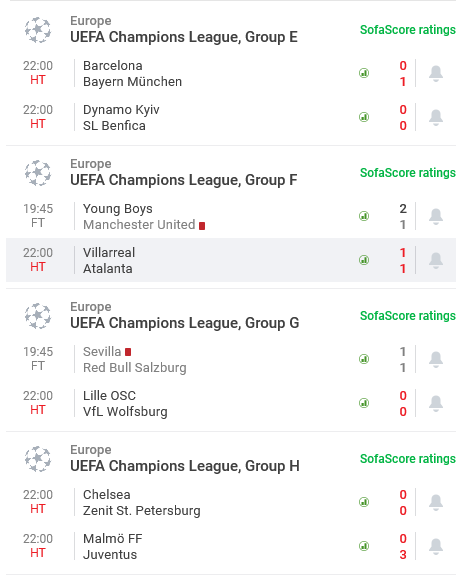Open UEFA Champions League, Group H heading
The image size is (464, 577).
(185, 466)
